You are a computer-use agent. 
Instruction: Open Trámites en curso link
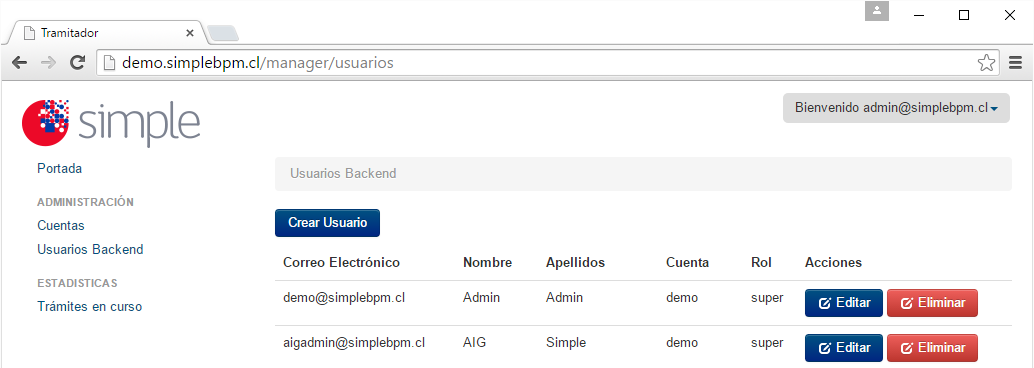[90, 307]
